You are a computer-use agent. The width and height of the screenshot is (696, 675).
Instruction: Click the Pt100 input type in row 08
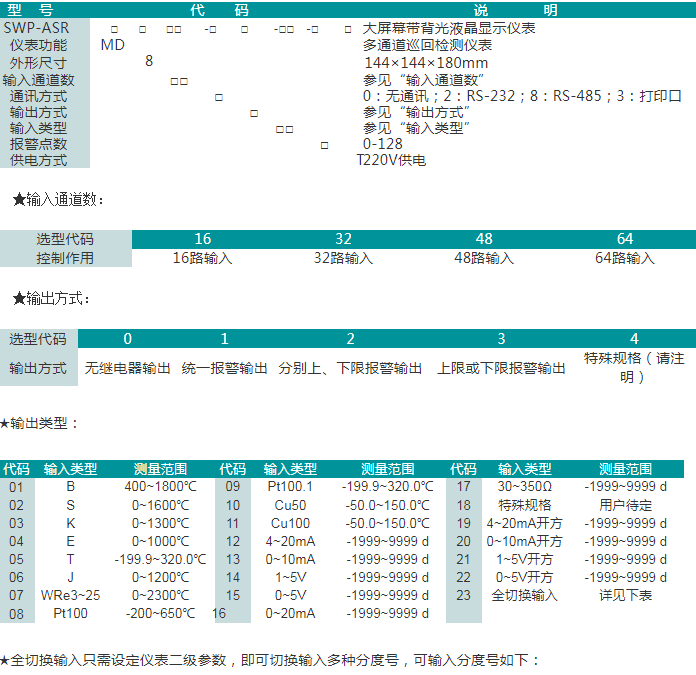click(x=71, y=613)
